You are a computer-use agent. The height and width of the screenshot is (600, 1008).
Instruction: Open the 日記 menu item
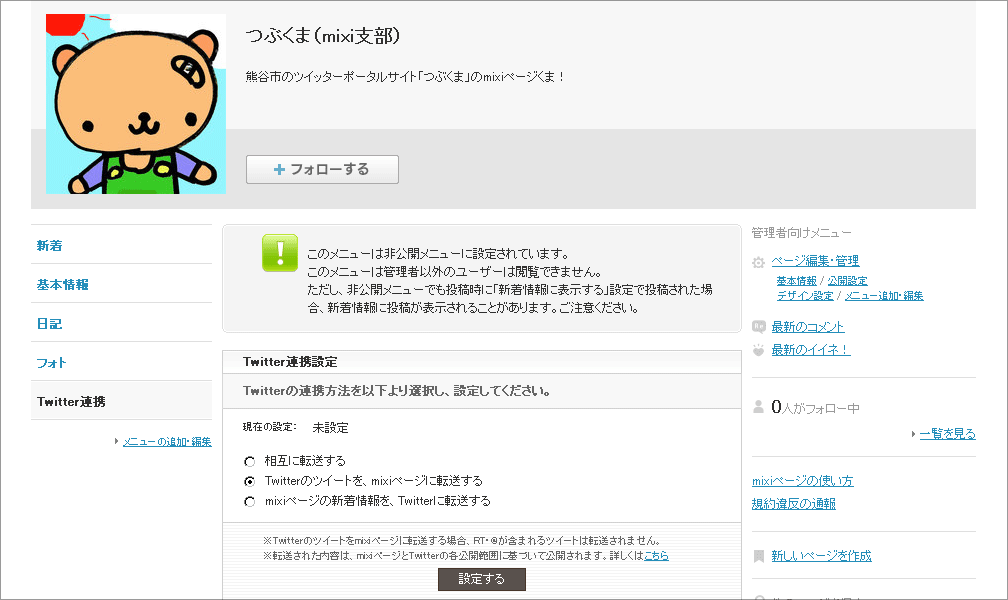(x=50, y=323)
